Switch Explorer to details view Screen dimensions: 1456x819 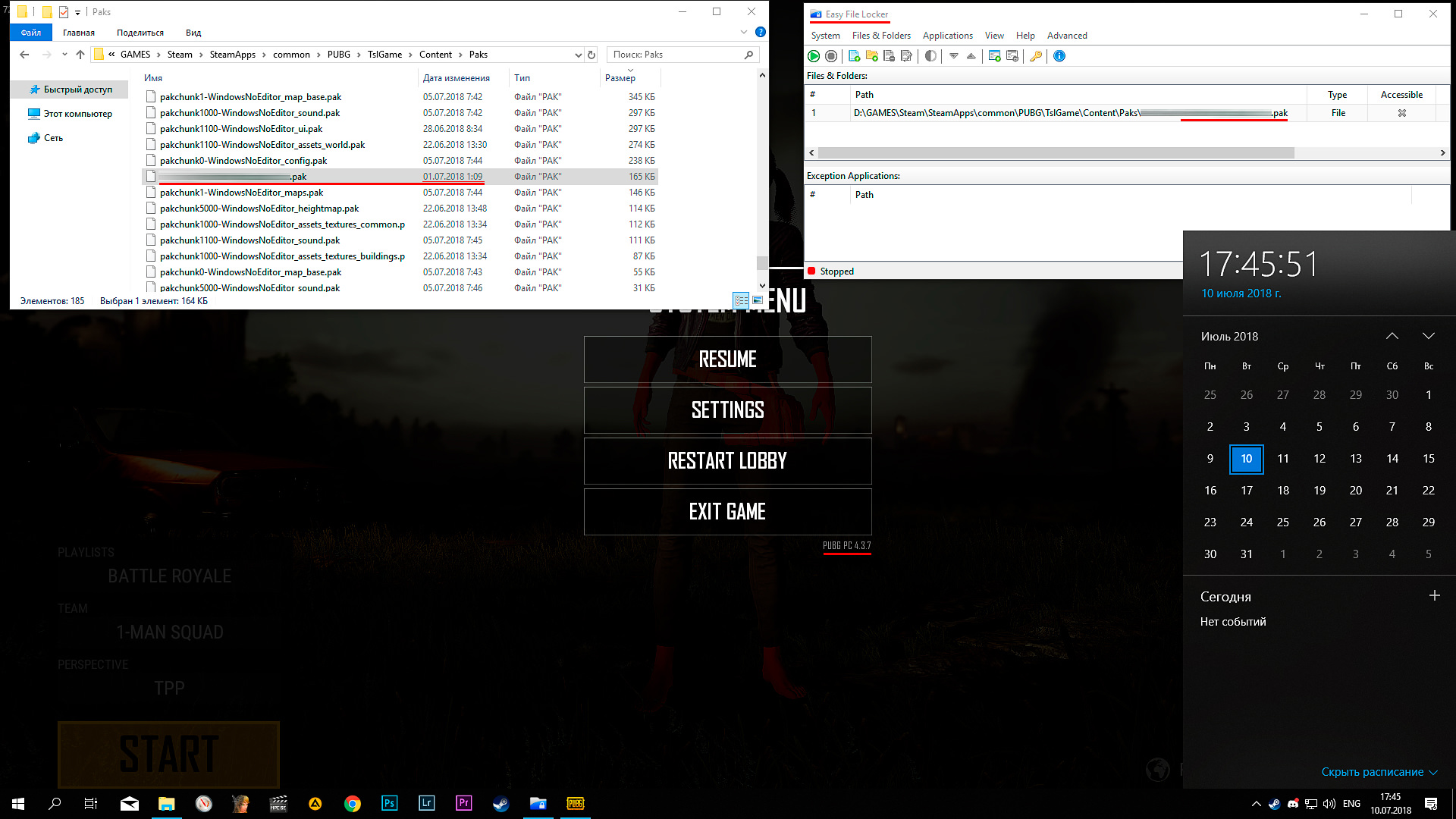(x=742, y=300)
